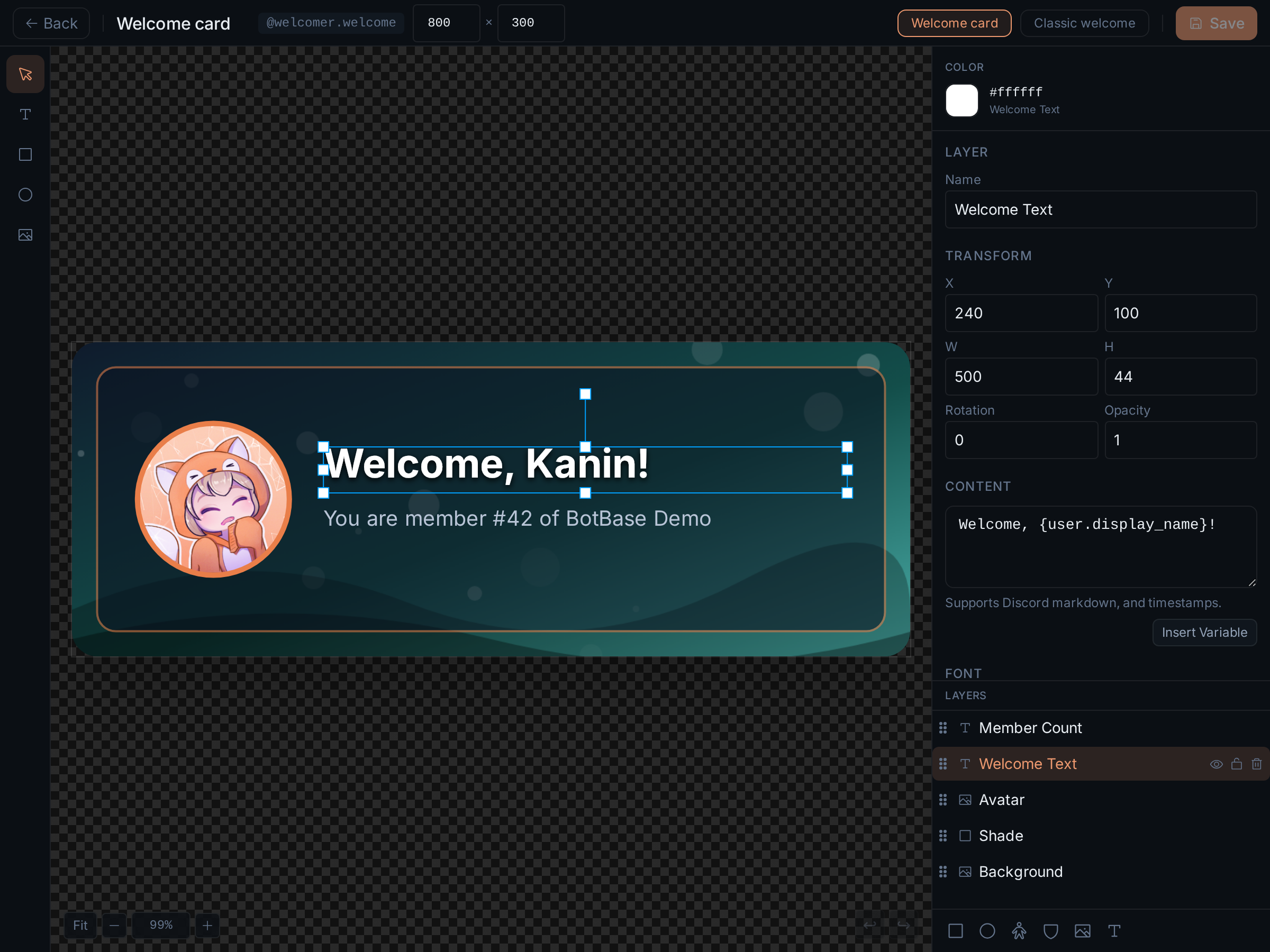Select the Member Count layer

pyautogui.click(x=1101, y=728)
